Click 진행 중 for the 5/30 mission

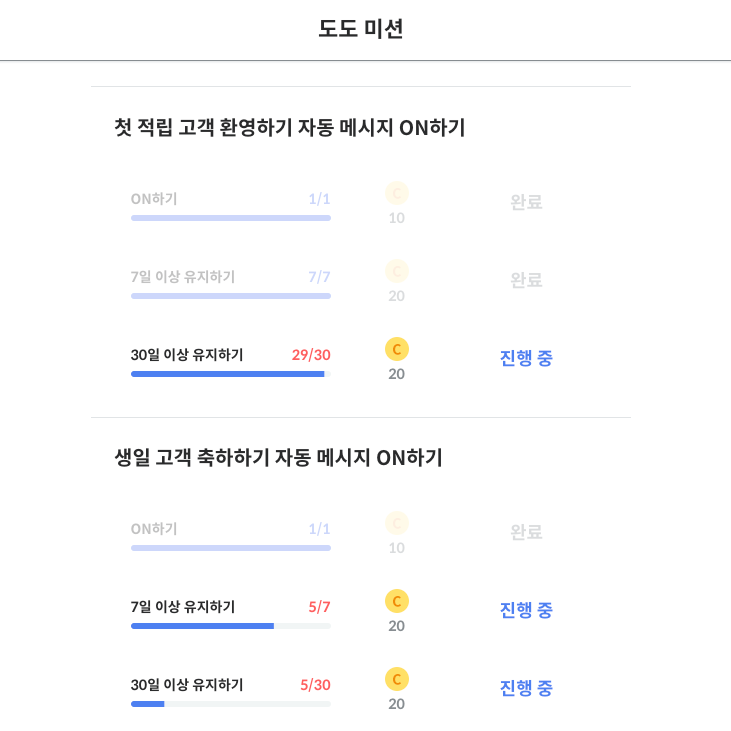(x=526, y=688)
